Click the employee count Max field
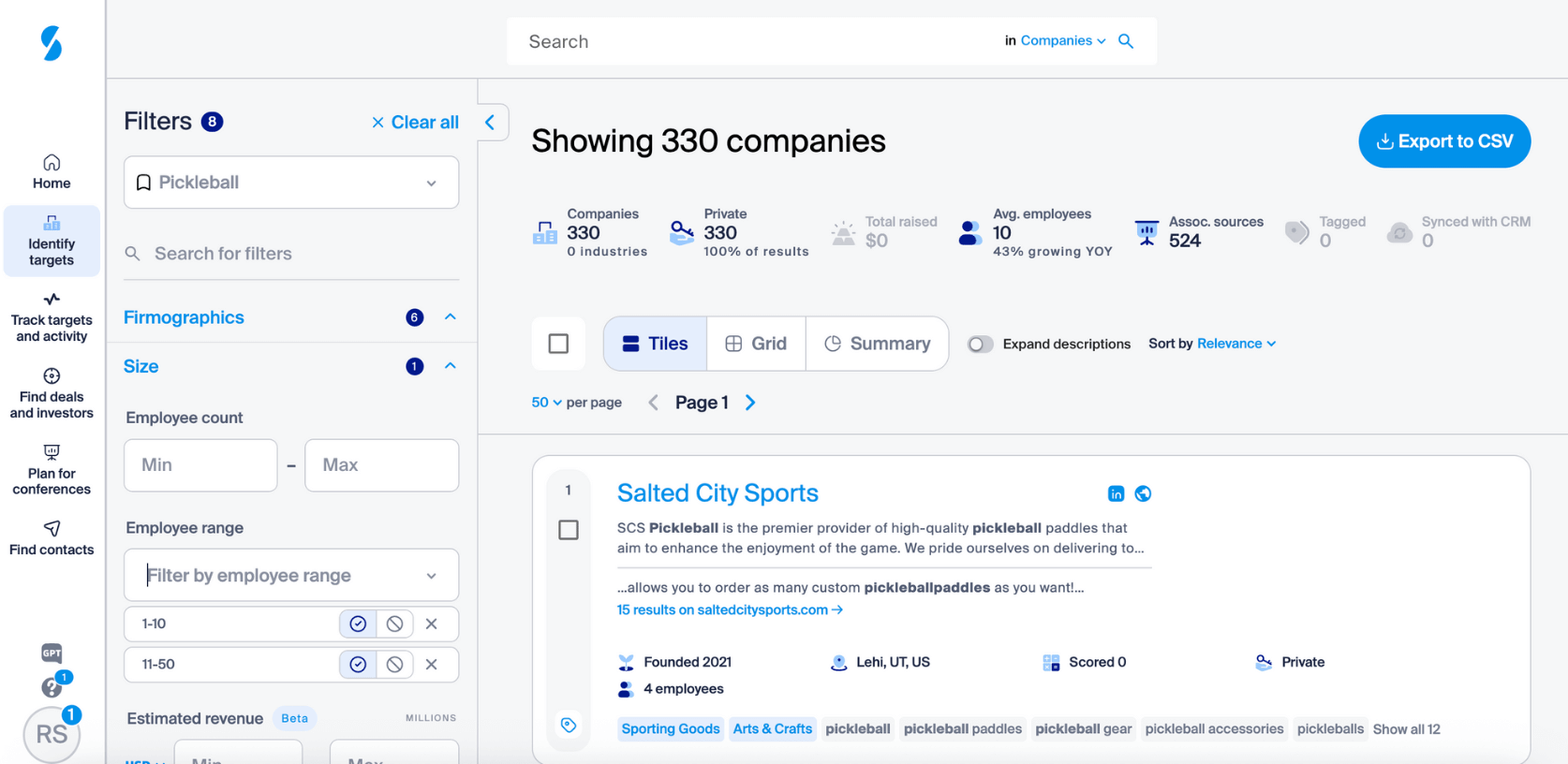 tap(382, 465)
